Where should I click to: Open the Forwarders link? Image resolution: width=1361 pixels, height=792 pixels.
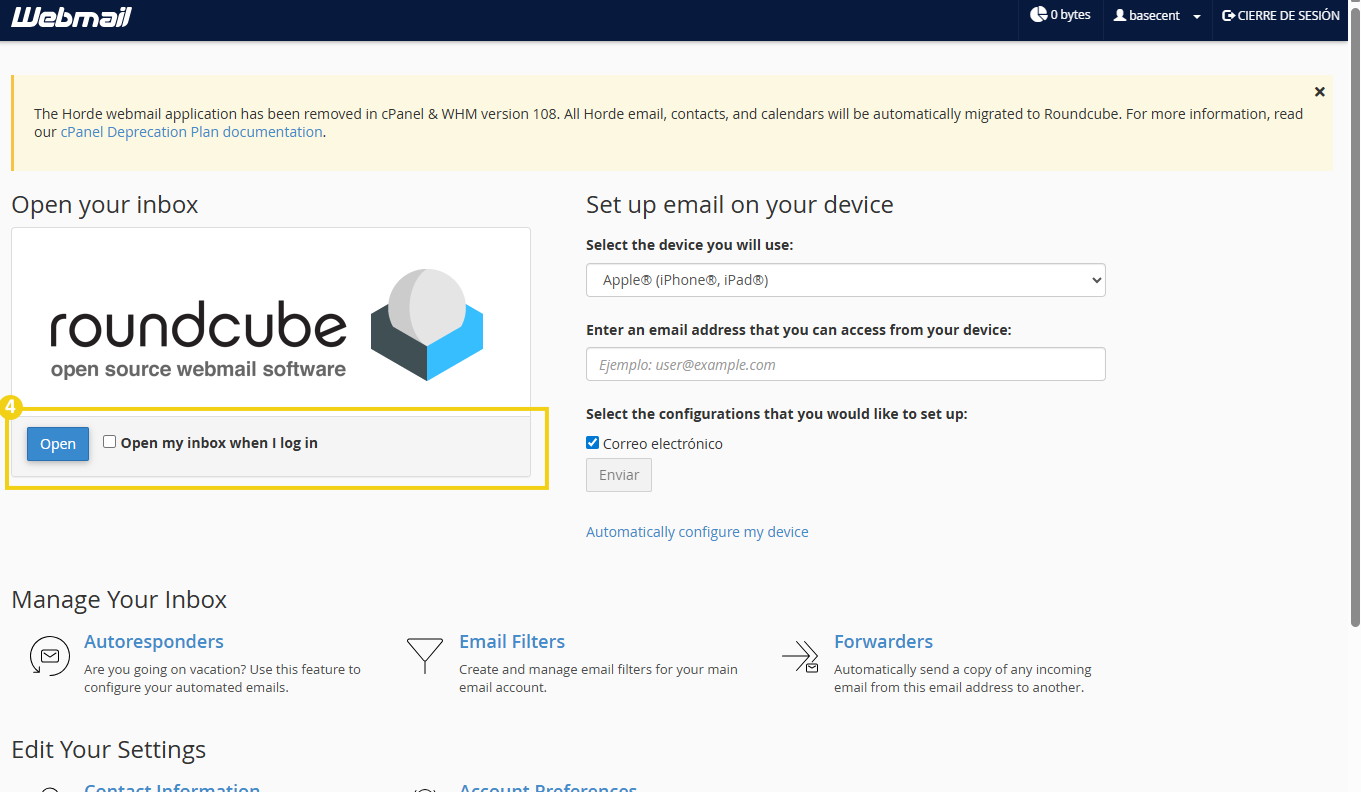[x=883, y=641]
